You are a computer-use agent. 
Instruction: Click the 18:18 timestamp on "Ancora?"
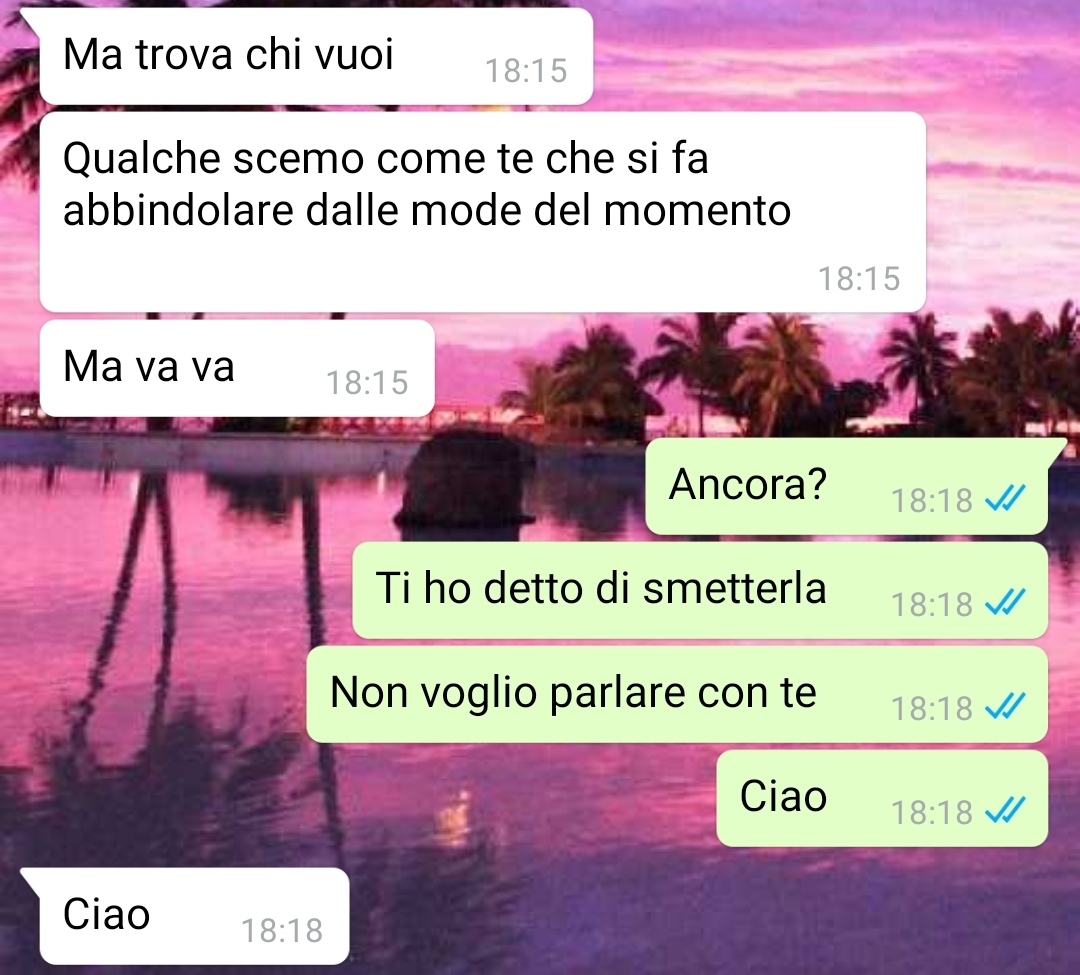(x=932, y=501)
